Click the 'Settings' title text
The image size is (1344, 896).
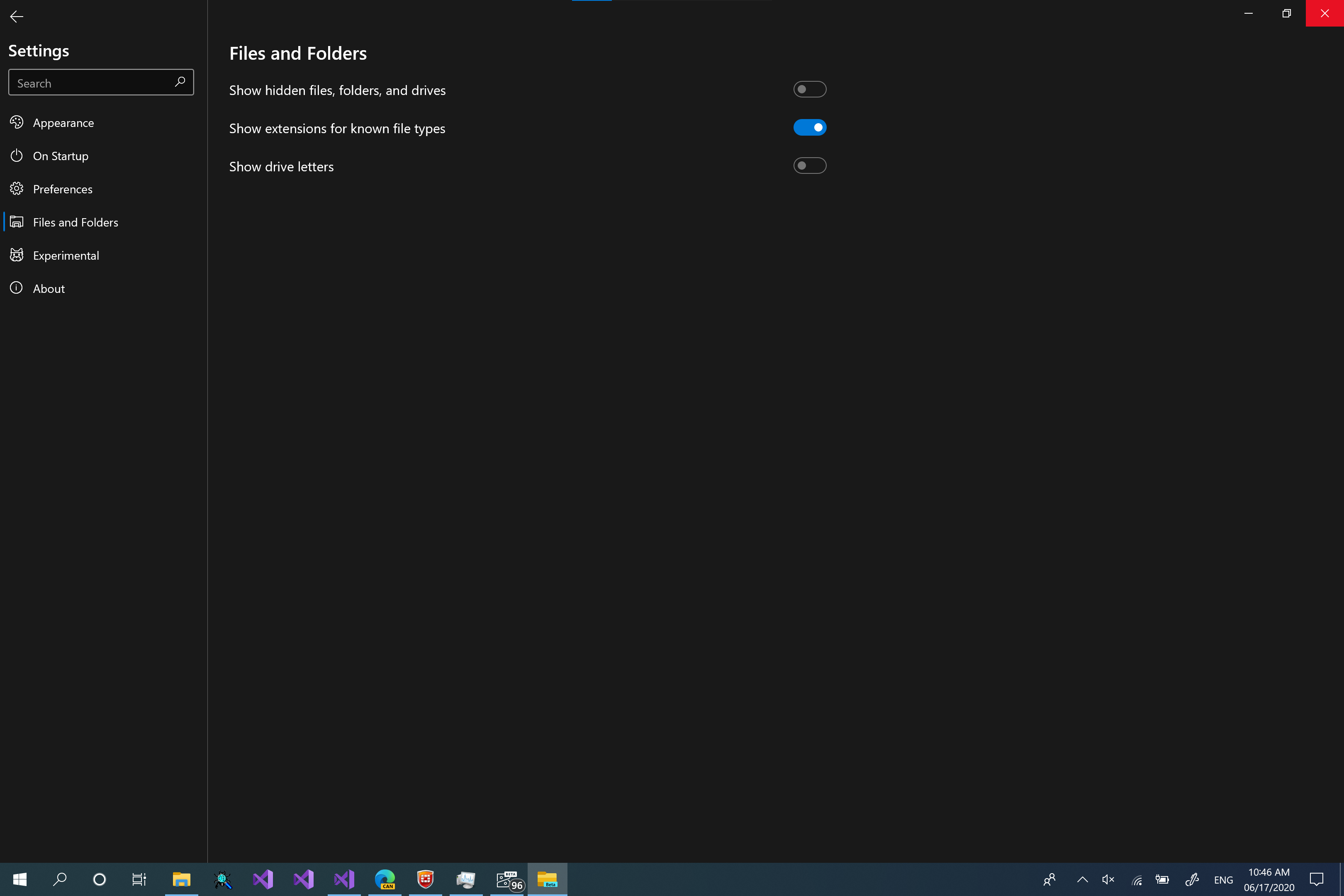coord(39,51)
